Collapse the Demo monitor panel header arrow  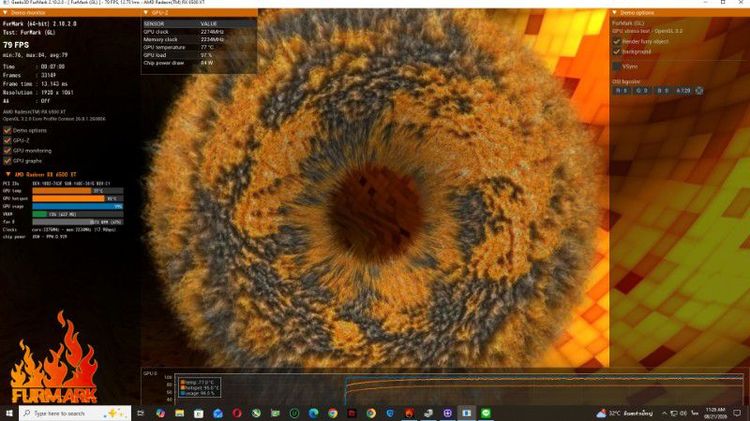coord(5,12)
